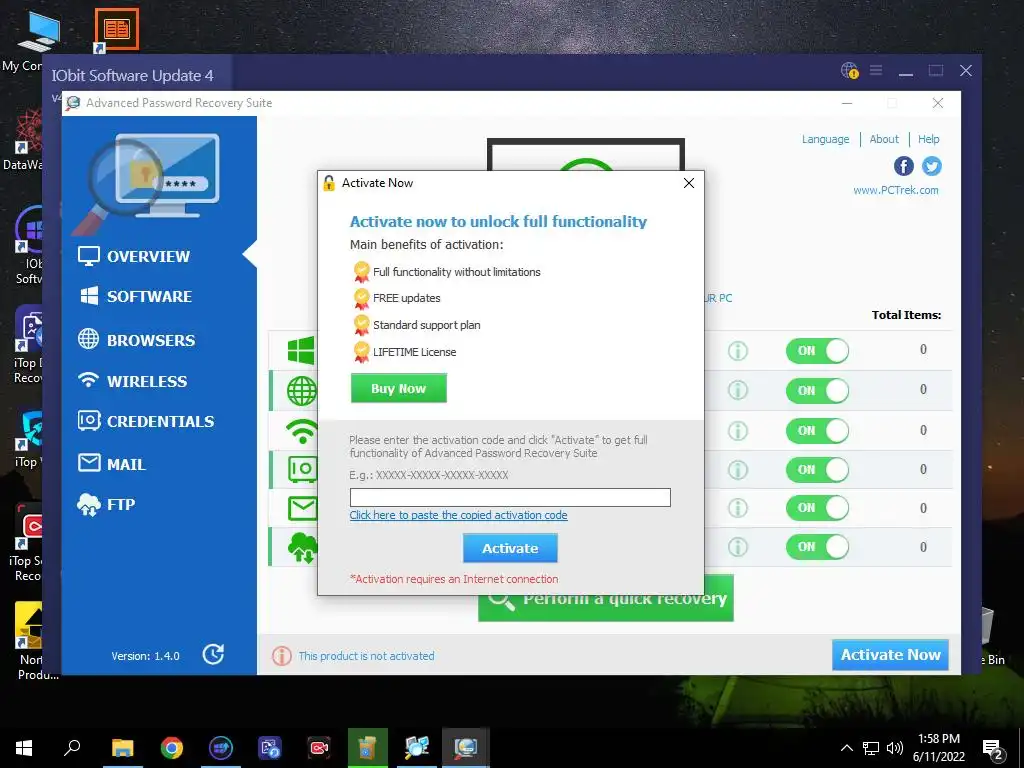This screenshot has width=1024, height=768.
Task: Click the green Wi-Fi row icon
Action: 302,430
